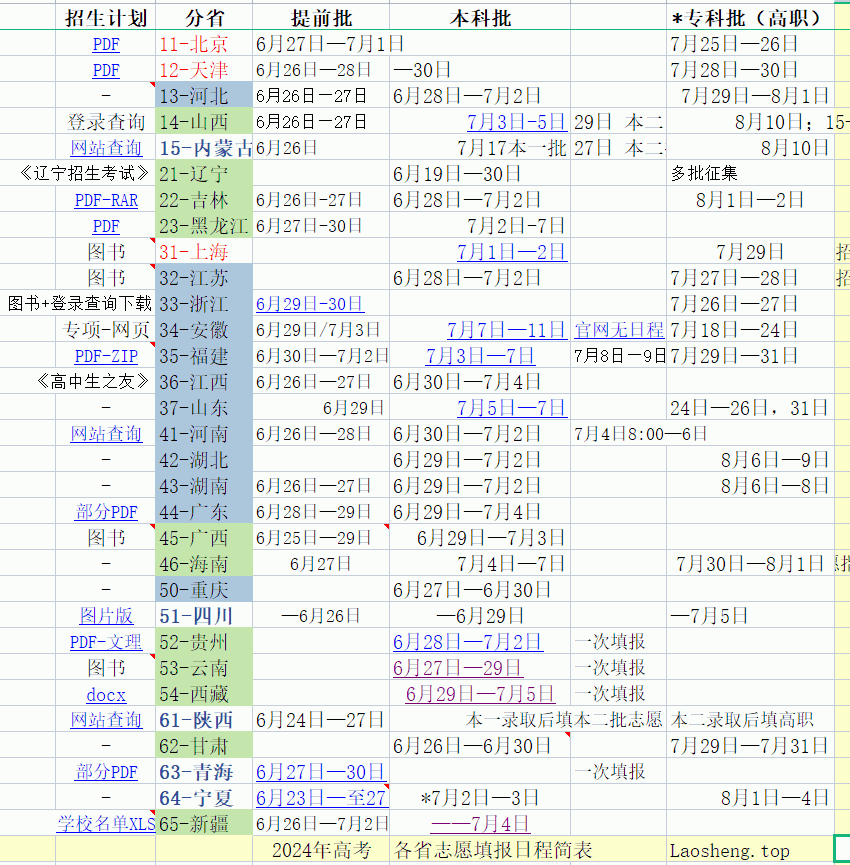Select the 专项-网页 cell for 安徽

106,330
